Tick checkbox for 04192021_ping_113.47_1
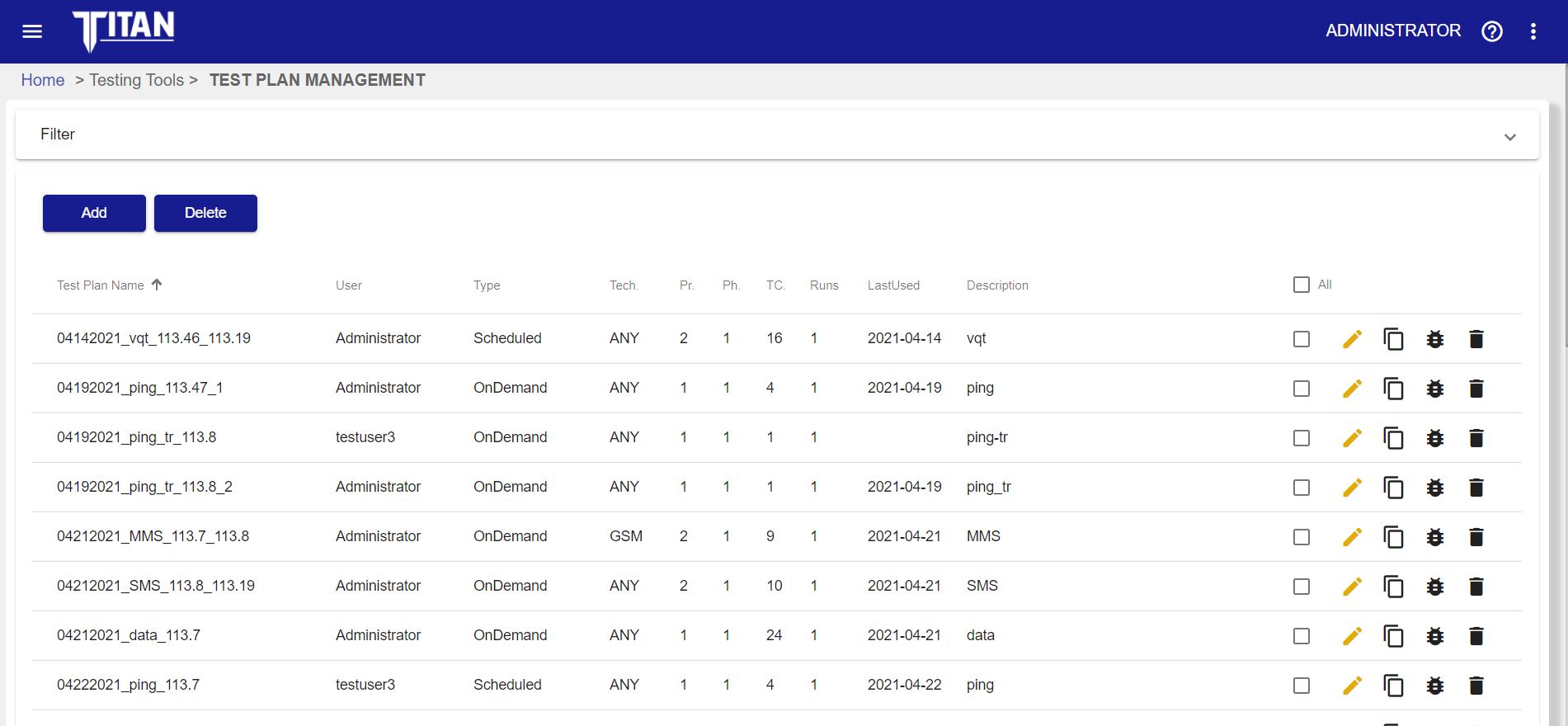This screenshot has width=1568, height=726. [x=1302, y=389]
